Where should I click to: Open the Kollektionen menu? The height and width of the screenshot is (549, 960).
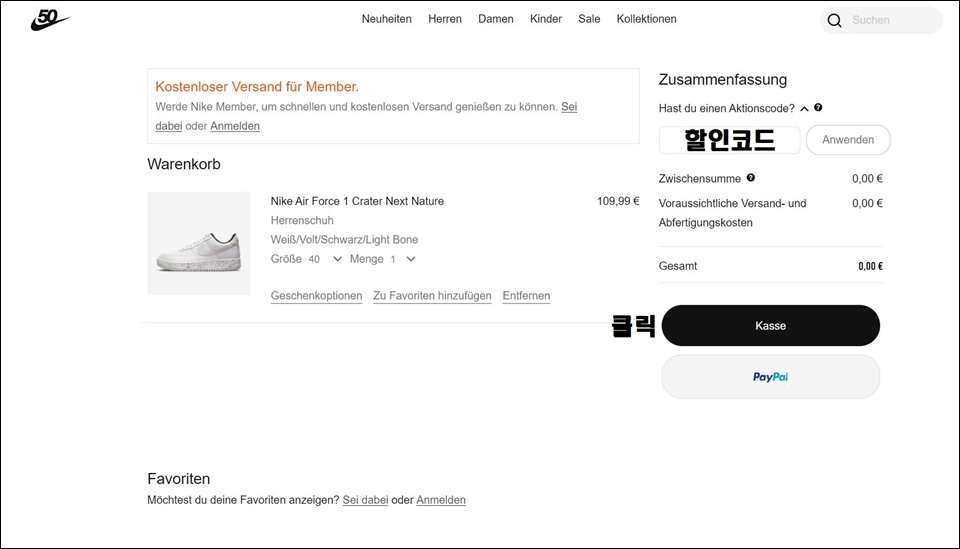pos(646,19)
